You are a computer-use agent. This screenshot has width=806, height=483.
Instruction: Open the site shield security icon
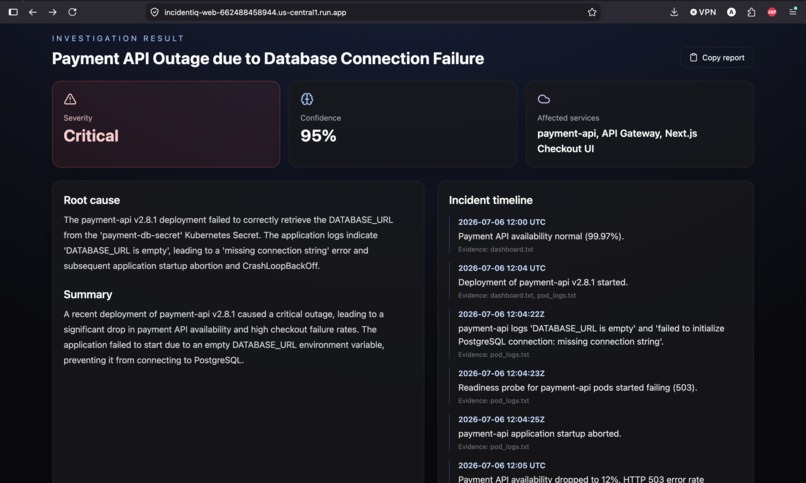(x=154, y=12)
